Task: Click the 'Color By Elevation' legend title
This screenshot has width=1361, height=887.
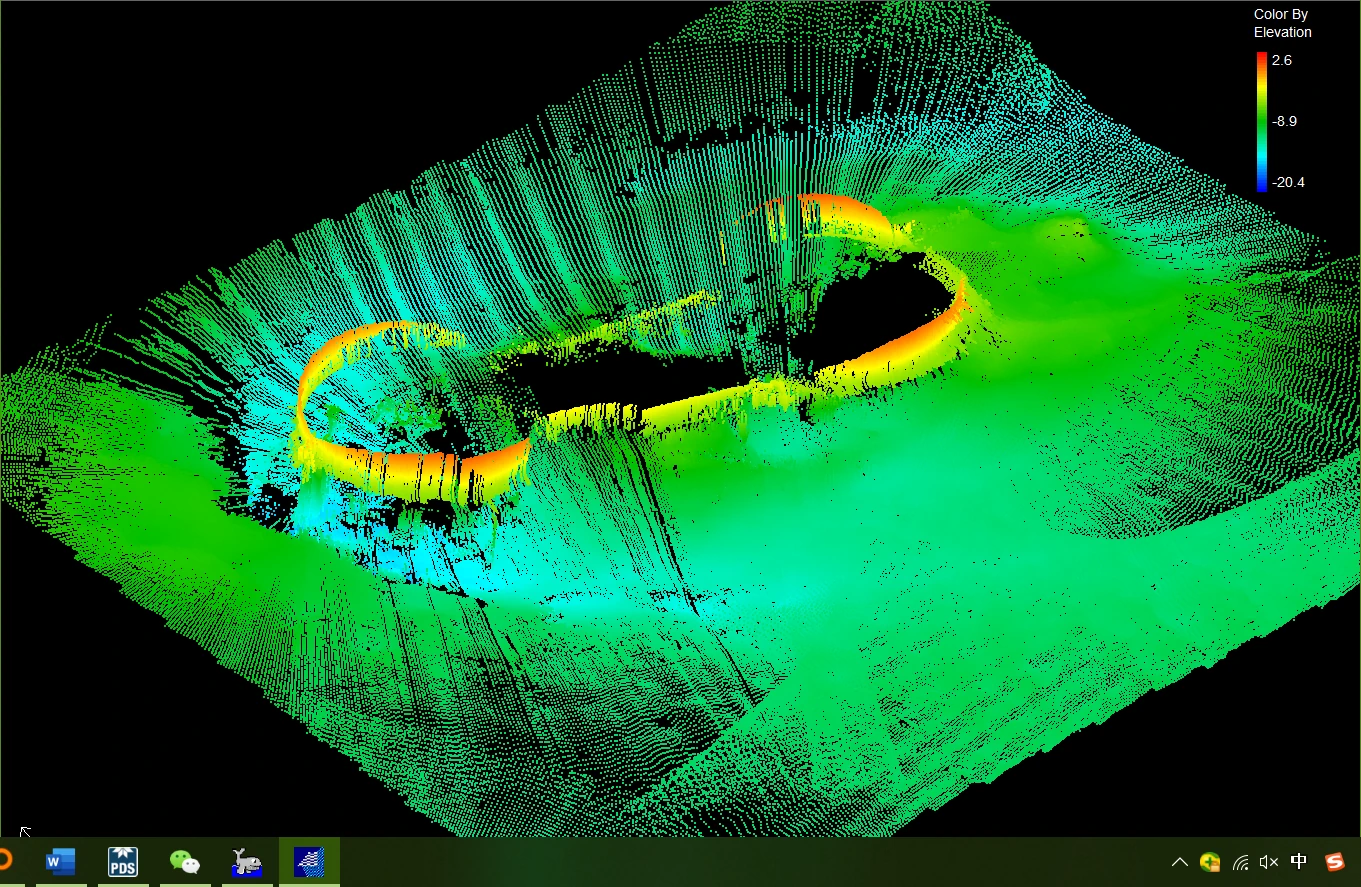Action: point(1283,23)
